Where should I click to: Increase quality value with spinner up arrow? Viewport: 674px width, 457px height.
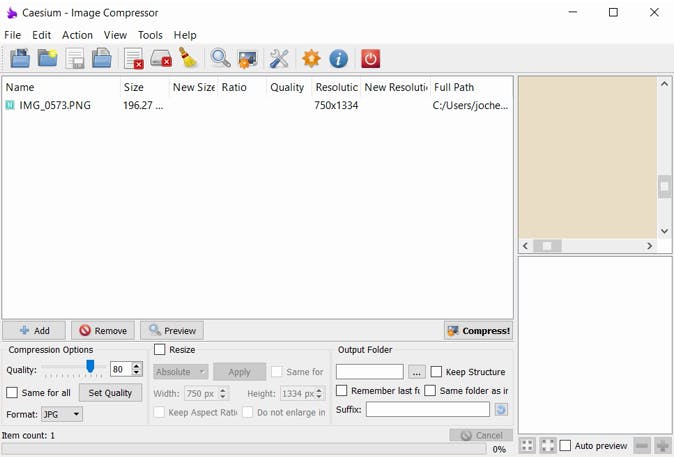(137, 365)
